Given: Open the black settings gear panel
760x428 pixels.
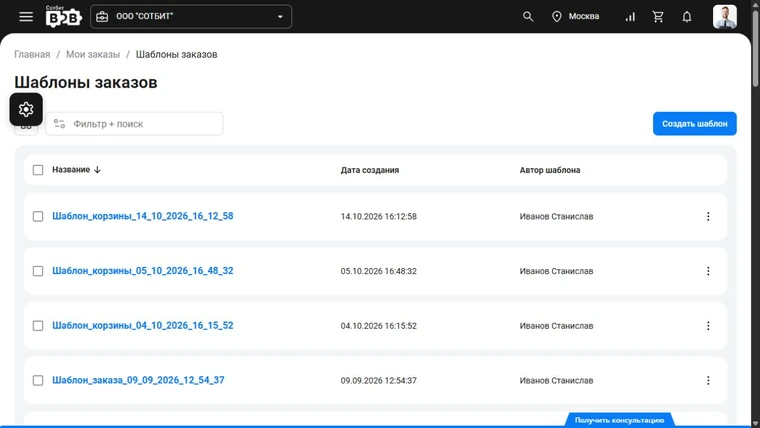Looking at the screenshot, I should click(x=26, y=110).
